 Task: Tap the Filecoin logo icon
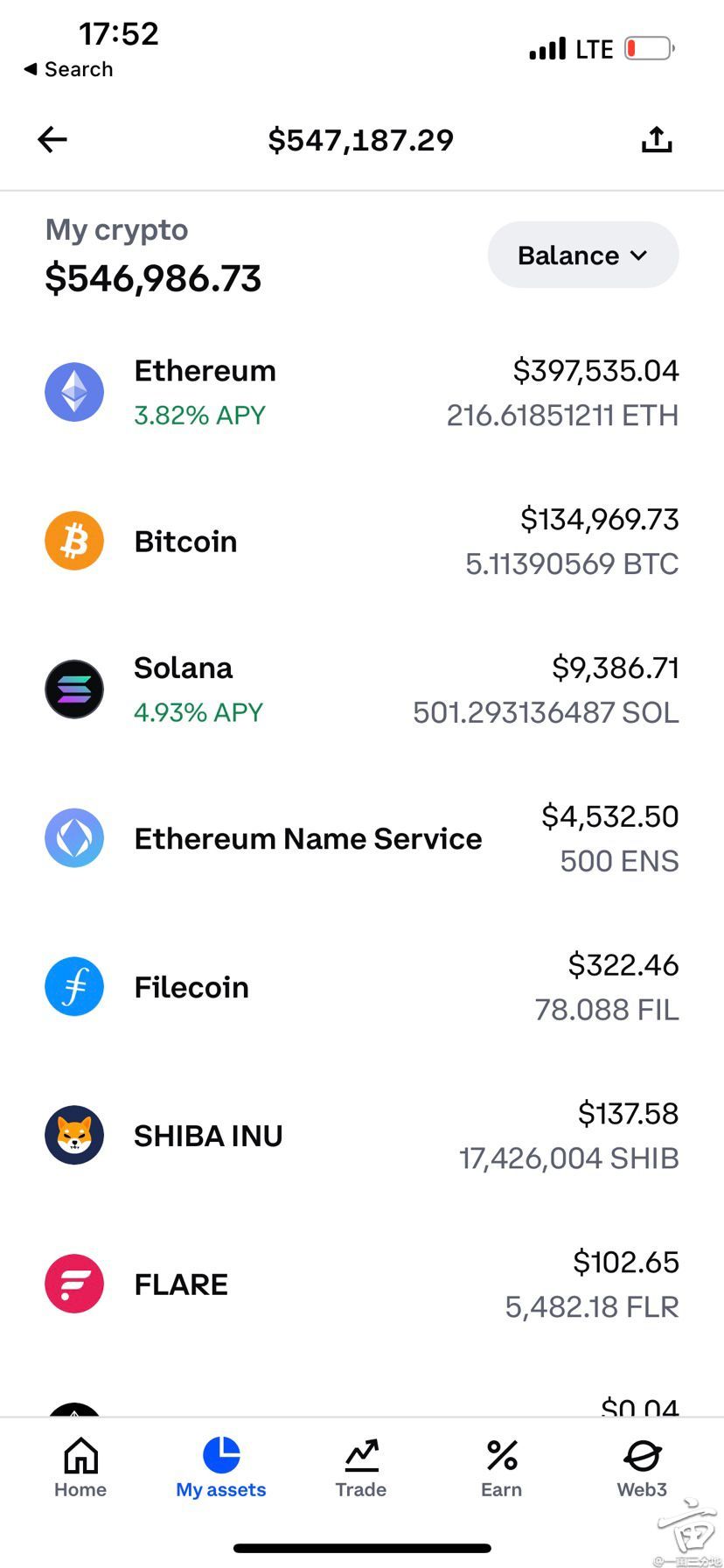(74, 987)
